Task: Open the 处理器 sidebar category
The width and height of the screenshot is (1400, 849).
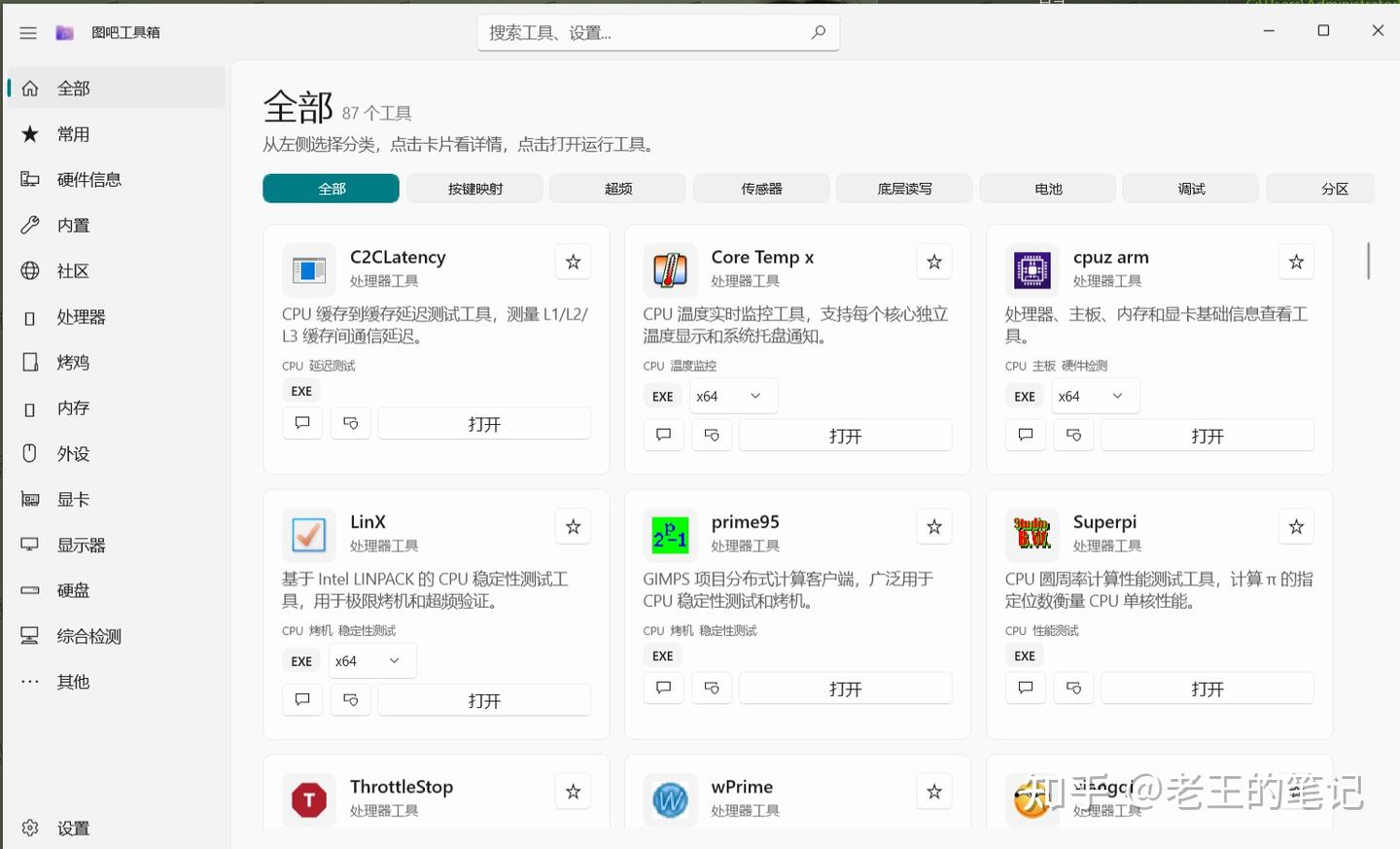Action: point(116,317)
